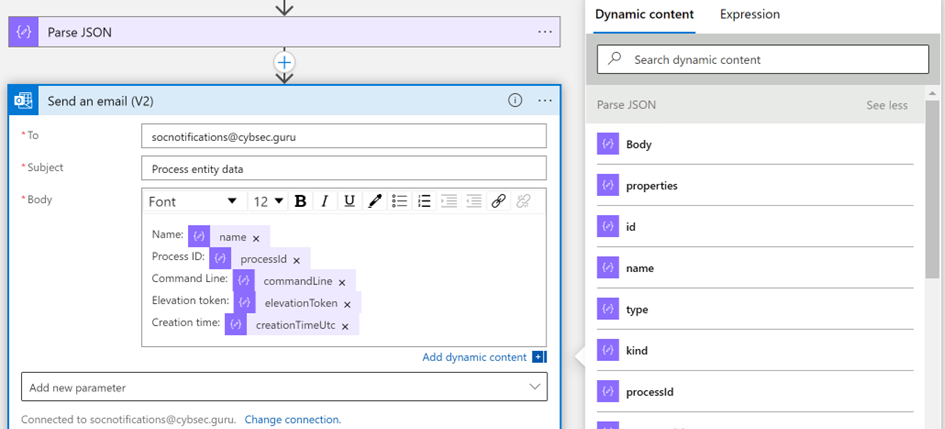Click the To email address field

coord(344,136)
